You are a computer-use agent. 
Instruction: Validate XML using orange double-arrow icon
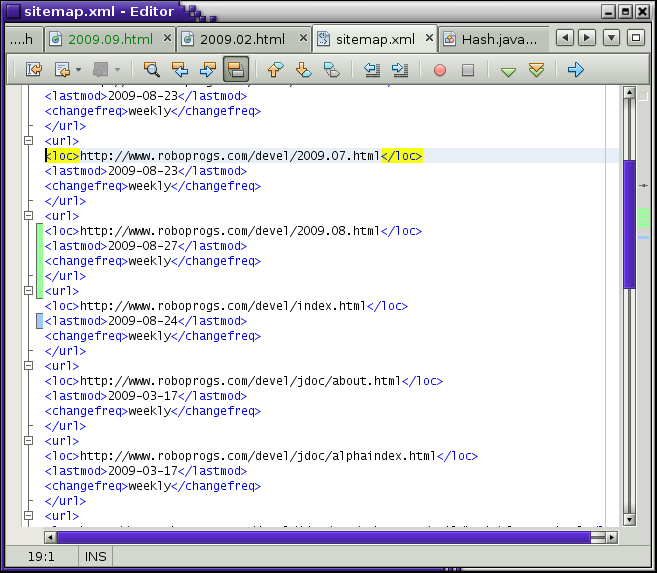pos(536,70)
